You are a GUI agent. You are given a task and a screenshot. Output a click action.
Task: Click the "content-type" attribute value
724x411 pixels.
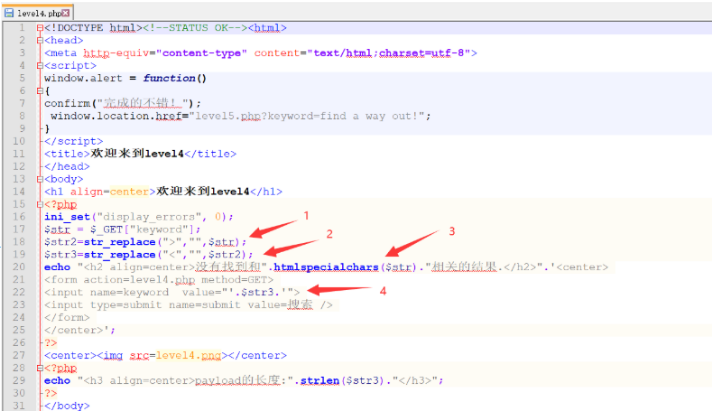pyautogui.click(x=202, y=53)
